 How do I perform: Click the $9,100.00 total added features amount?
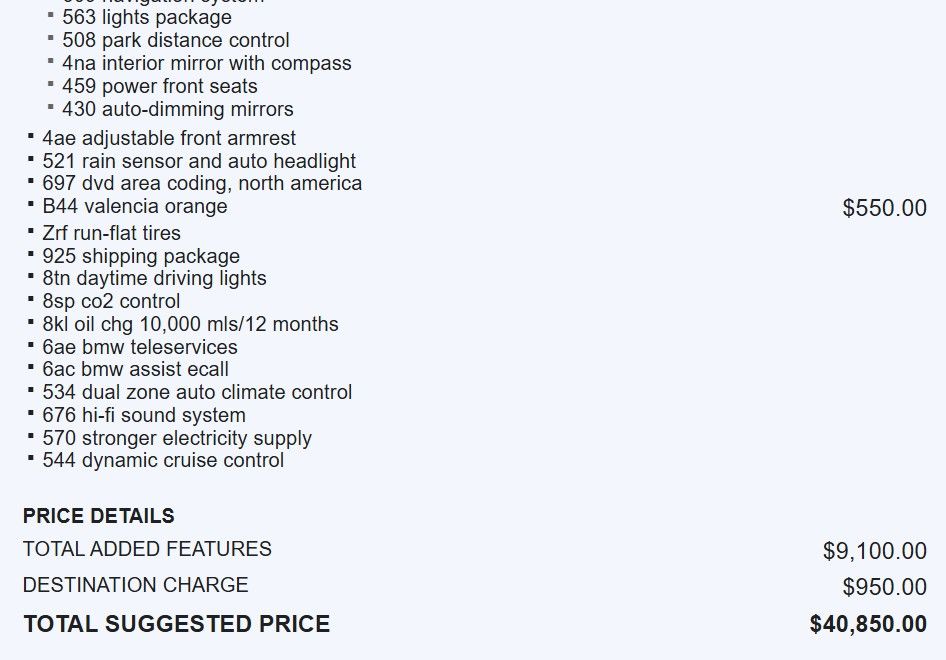point(874,551)
